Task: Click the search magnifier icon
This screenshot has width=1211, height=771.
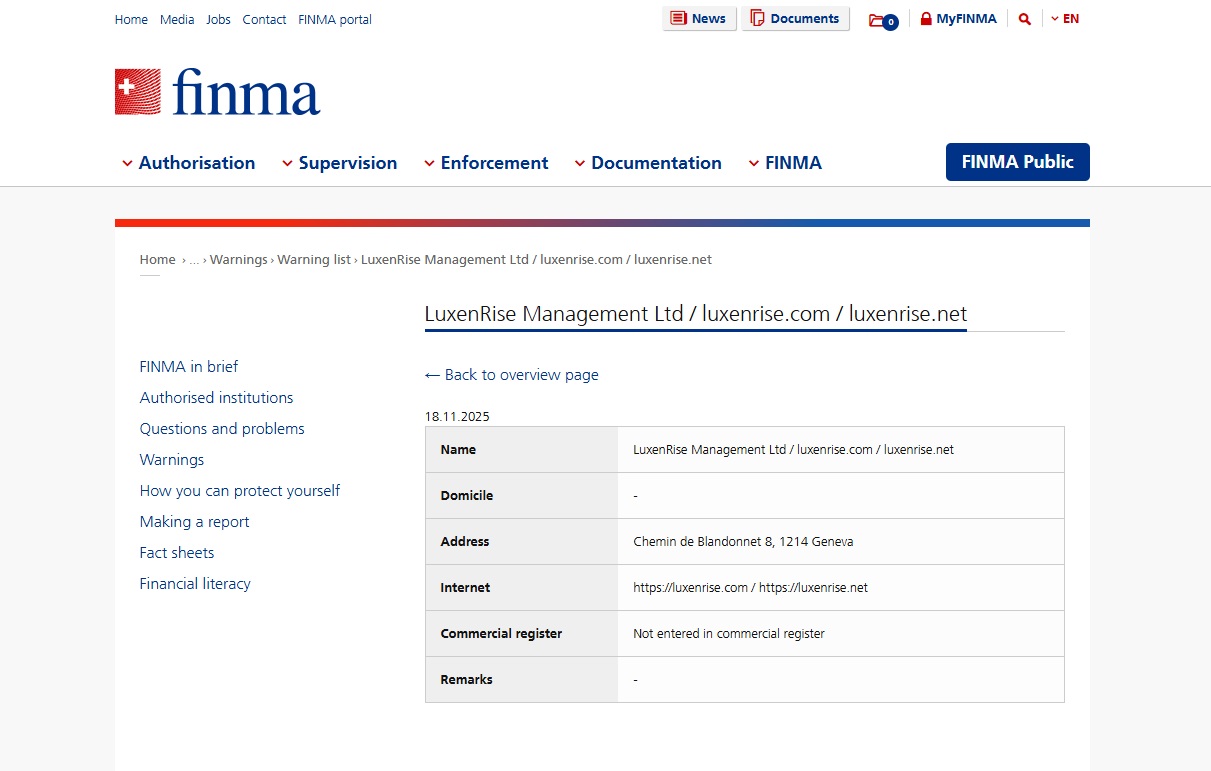Action: click(1024, 18)
